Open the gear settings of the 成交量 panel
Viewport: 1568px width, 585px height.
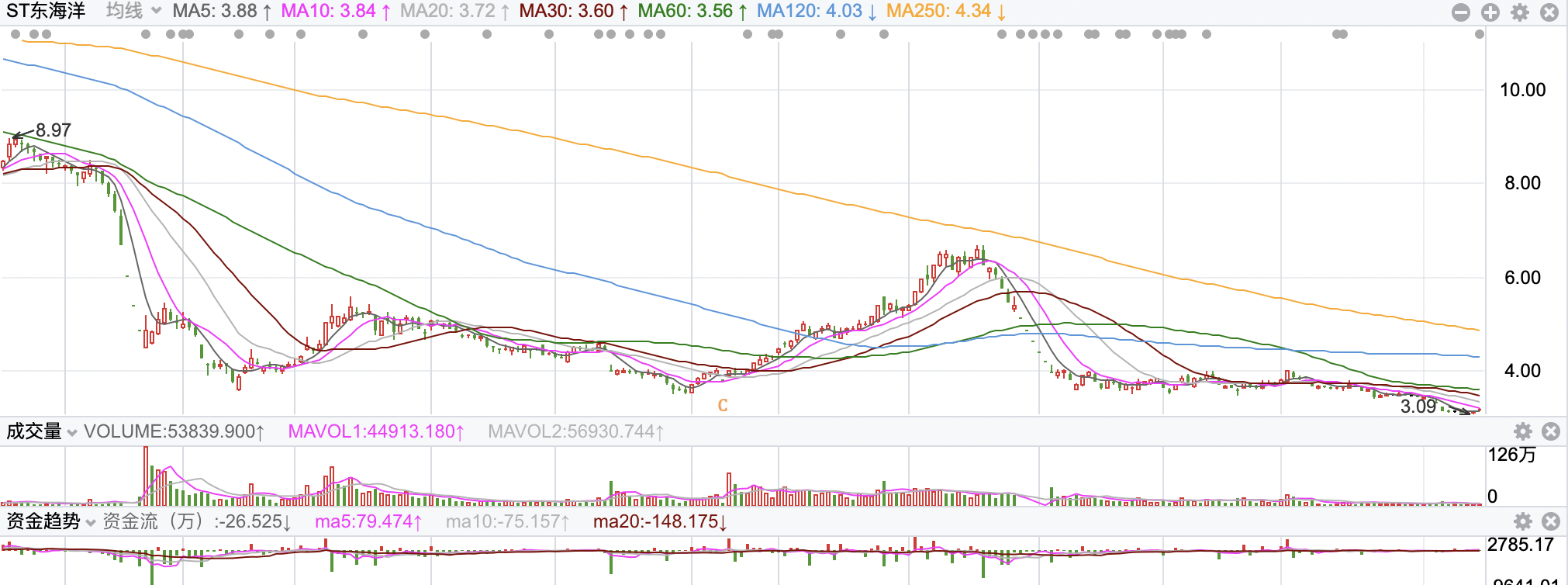coord(1523,431)
